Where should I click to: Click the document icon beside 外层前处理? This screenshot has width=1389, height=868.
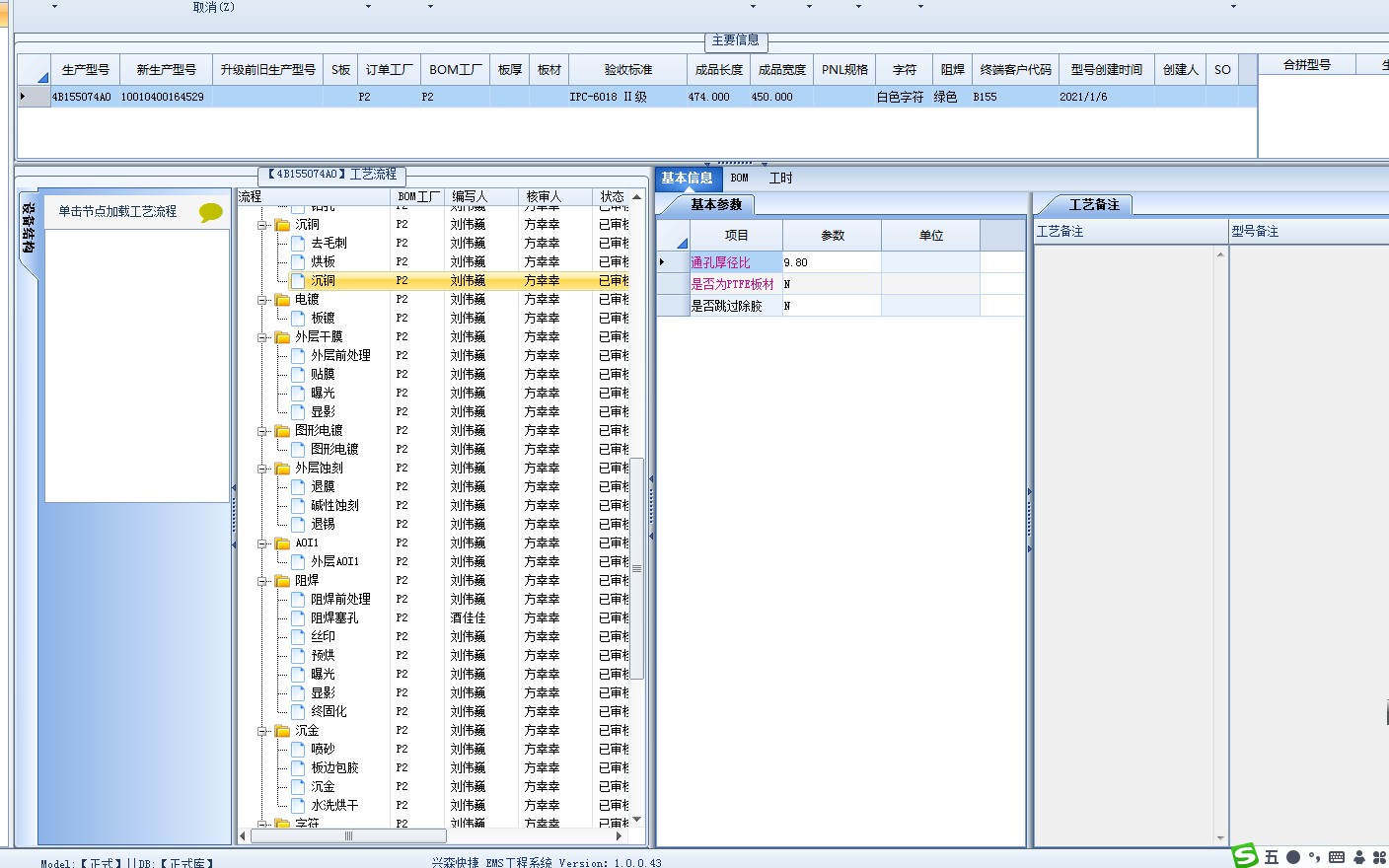point(299,355)
